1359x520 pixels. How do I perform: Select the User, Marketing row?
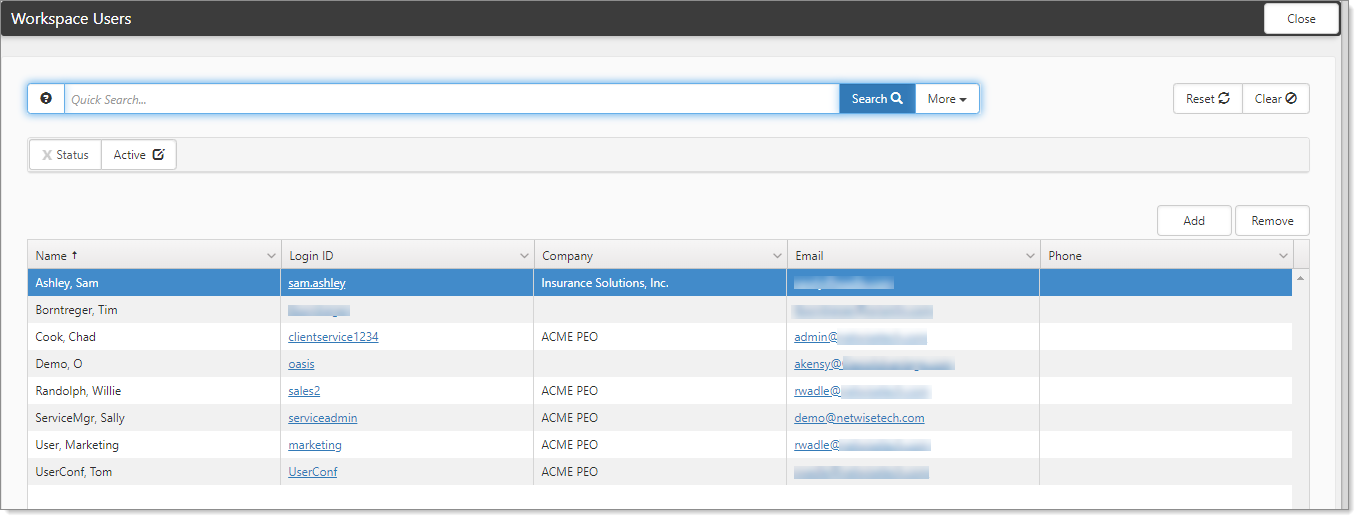click(660, 445)
